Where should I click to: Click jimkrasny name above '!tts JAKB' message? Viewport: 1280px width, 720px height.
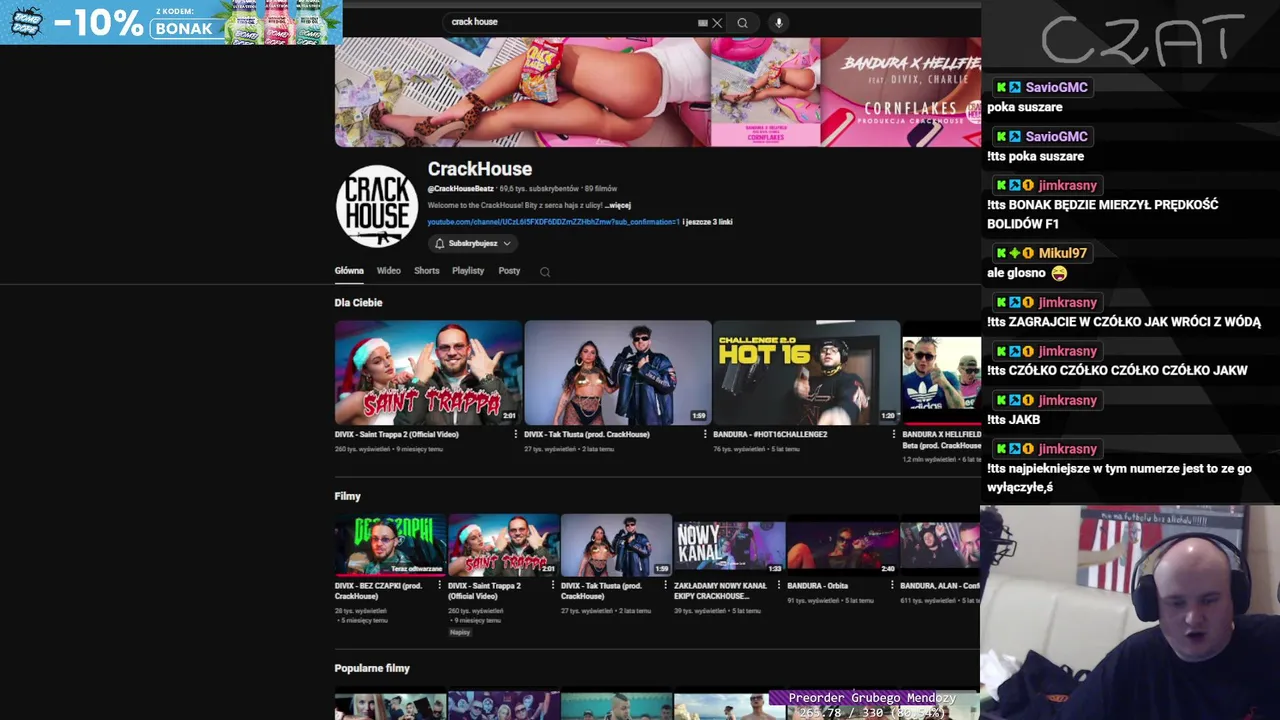(x=1068, y=400)
